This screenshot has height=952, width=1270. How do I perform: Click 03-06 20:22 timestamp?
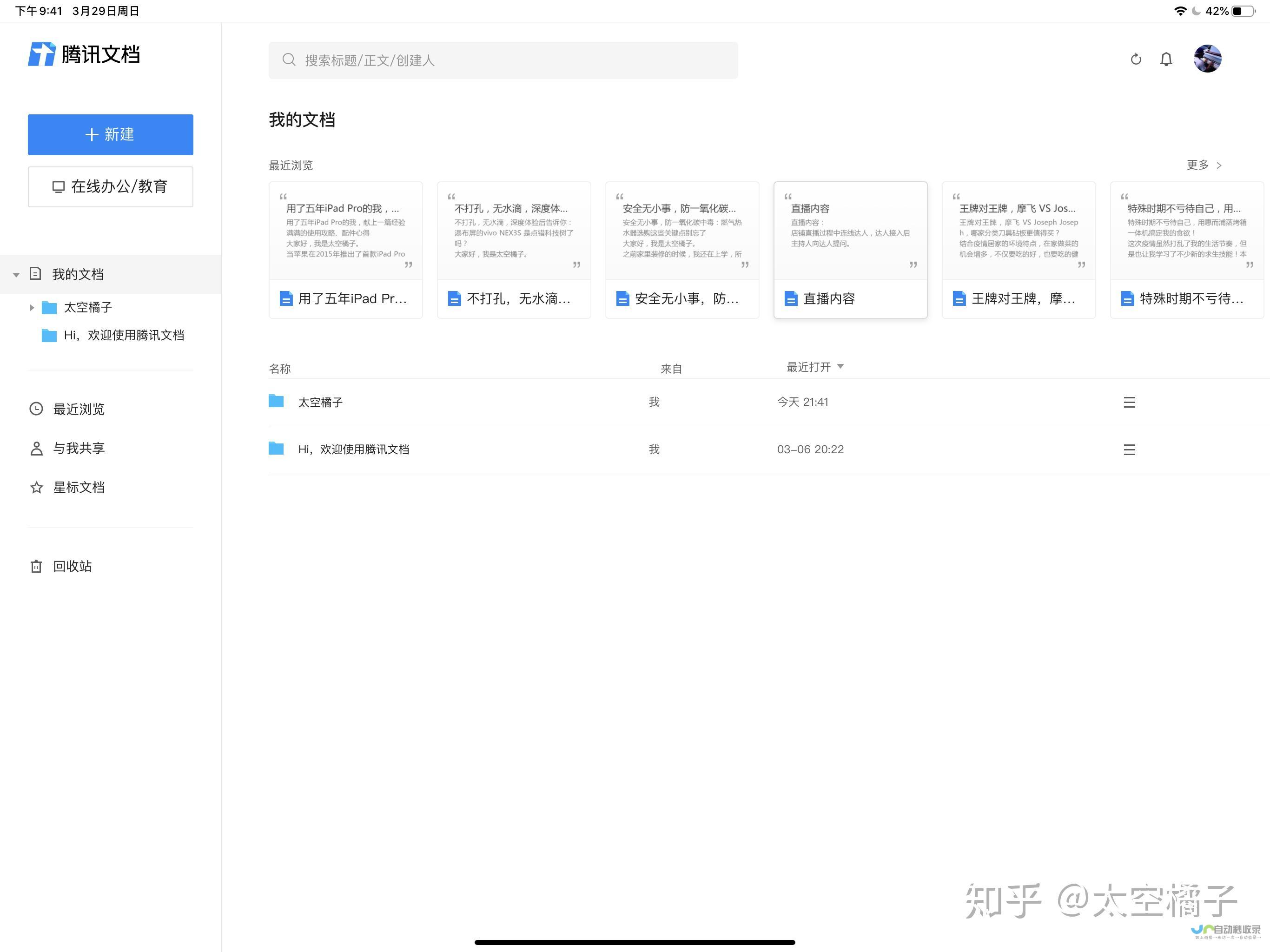[810, 449]
